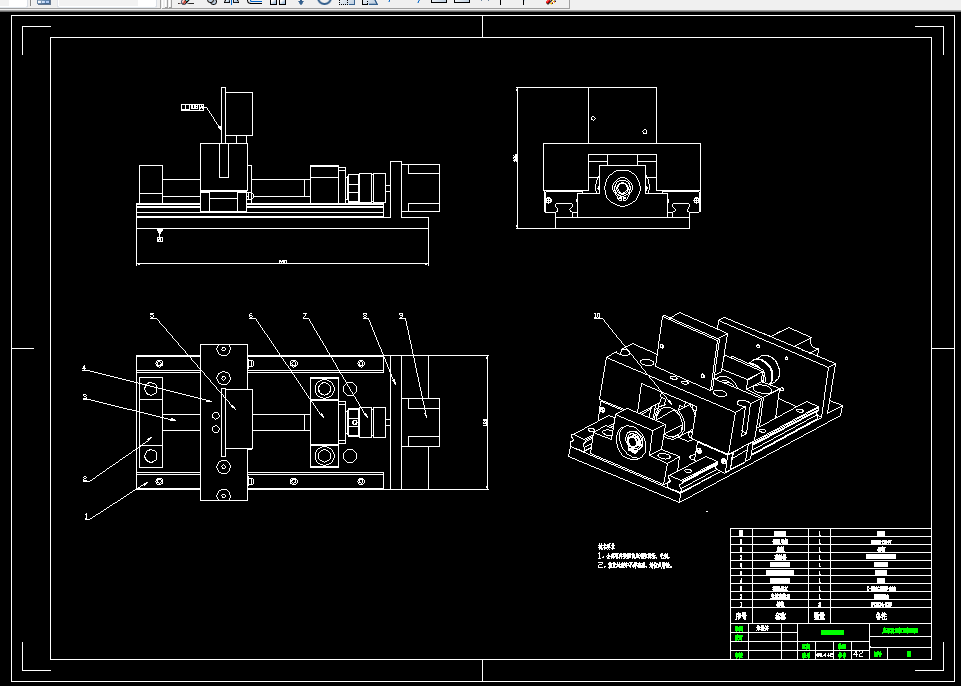Click the 备注 header cell in parts list

point(881,616)
